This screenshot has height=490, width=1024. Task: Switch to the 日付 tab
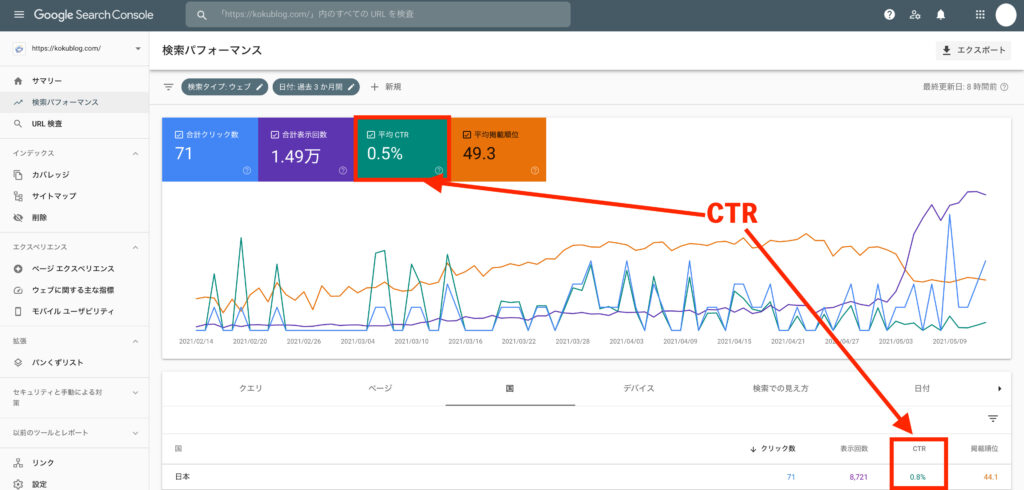[x=921, y=388]
